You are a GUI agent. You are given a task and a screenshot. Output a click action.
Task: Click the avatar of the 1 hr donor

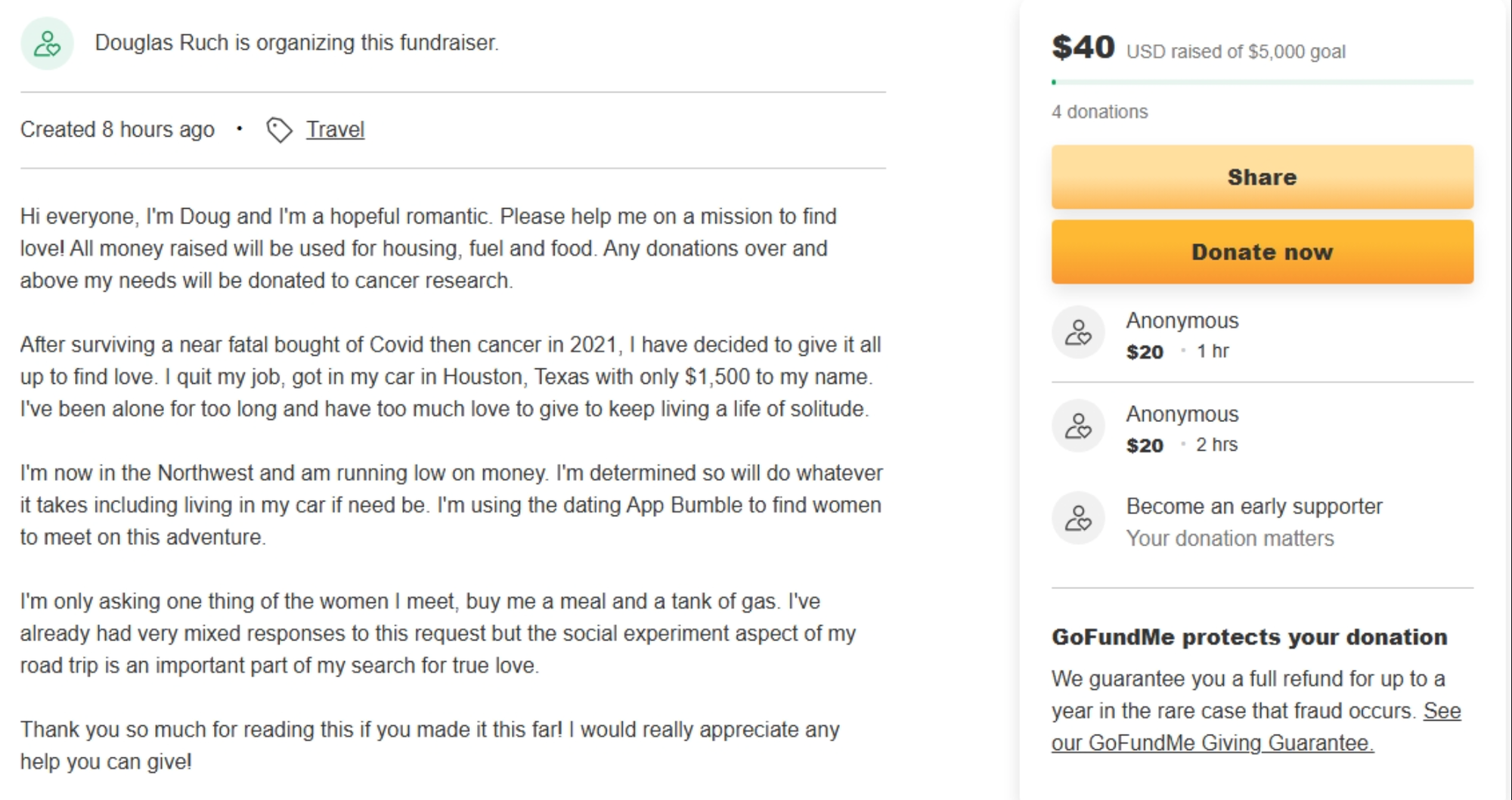click(x=1078, y=332)
